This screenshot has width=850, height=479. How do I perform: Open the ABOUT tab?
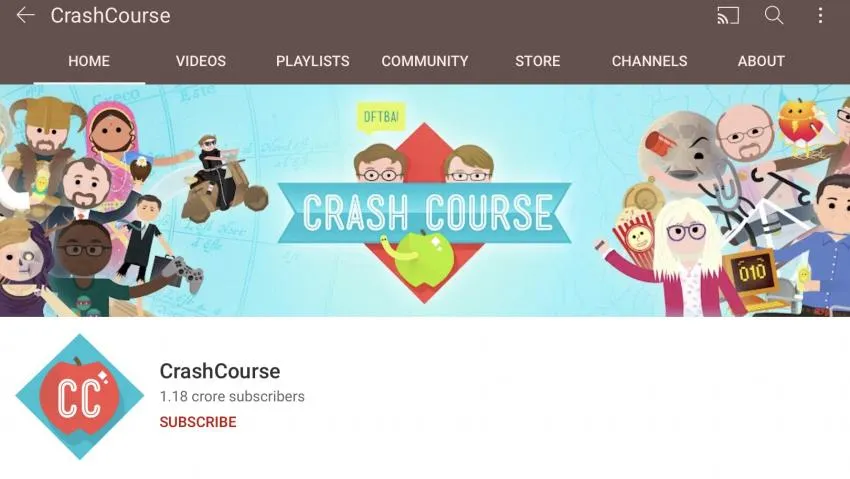(x=761, y=61)
